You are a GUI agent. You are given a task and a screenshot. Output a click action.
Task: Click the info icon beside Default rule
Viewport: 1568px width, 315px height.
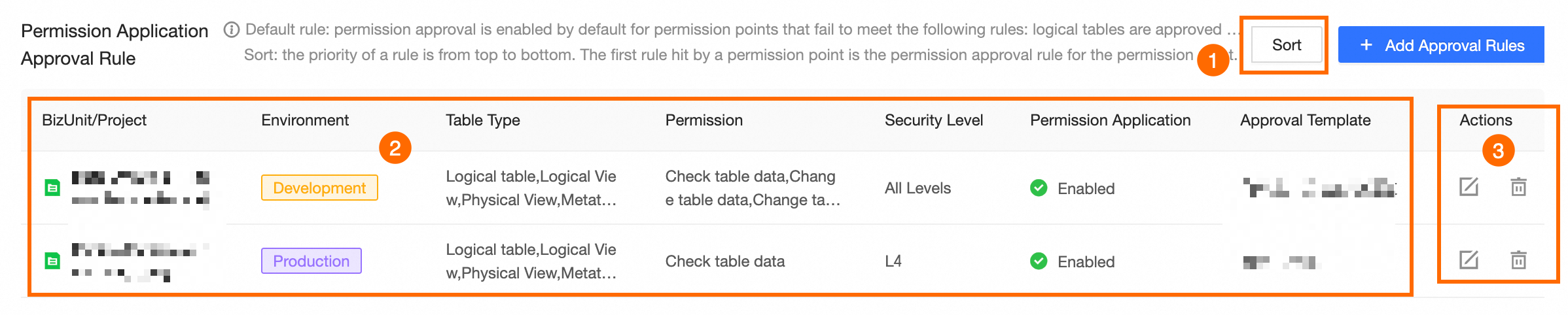[231, 29]
